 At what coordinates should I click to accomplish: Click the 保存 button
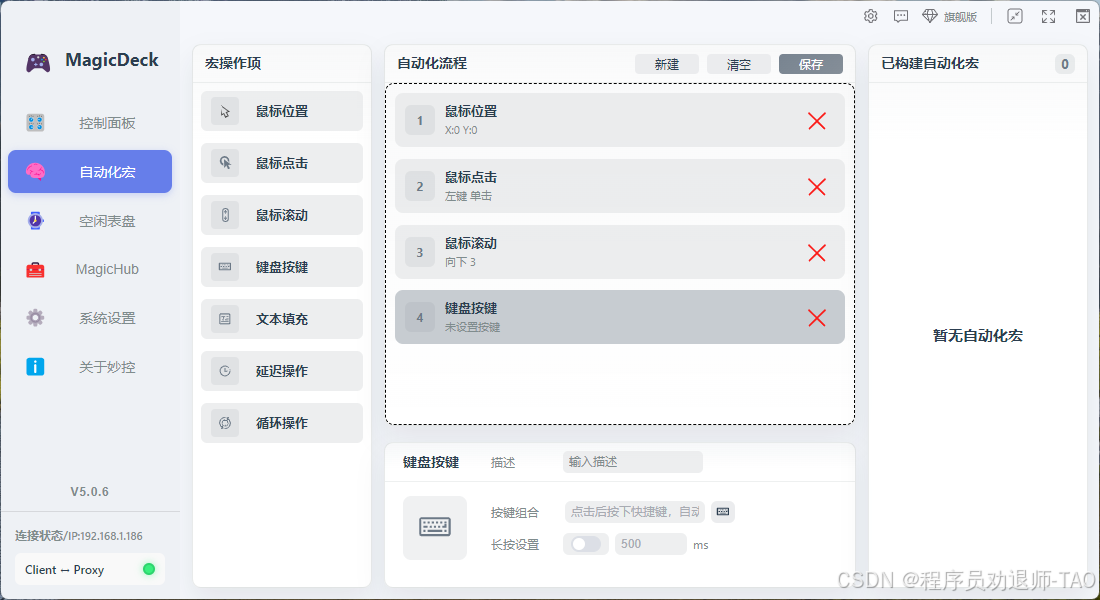click(811, 64)
